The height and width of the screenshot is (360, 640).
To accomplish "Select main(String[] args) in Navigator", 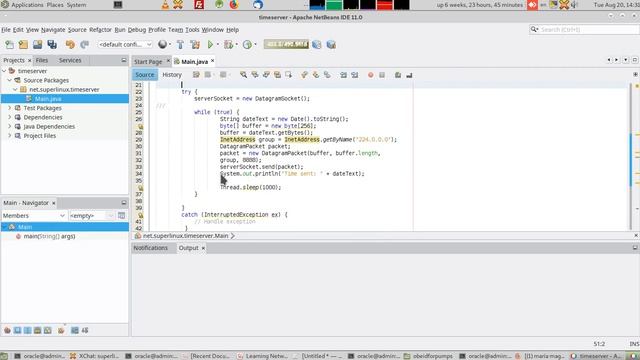I will [49, 236].
